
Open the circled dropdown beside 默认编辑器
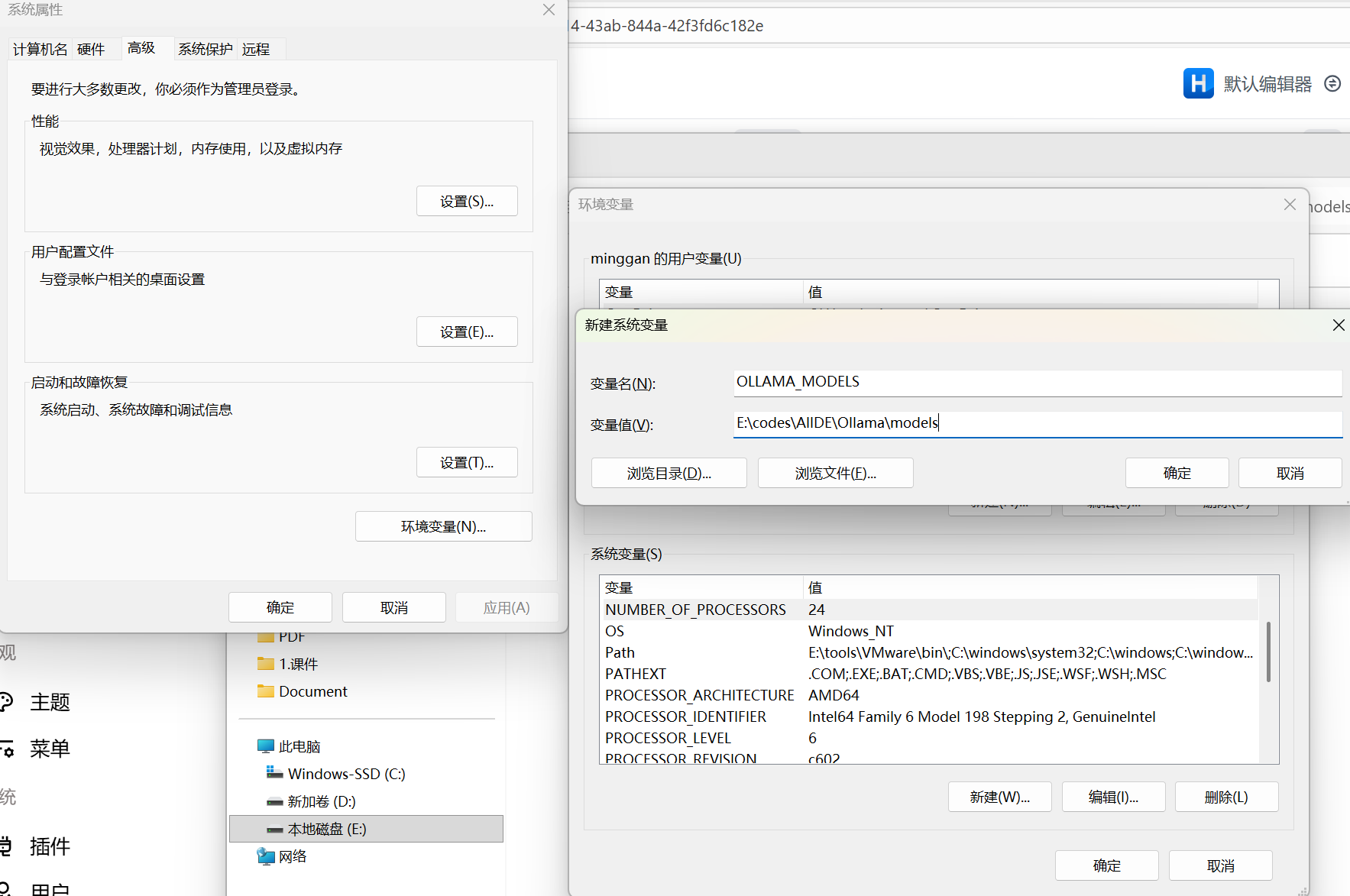pos(1332,83)
